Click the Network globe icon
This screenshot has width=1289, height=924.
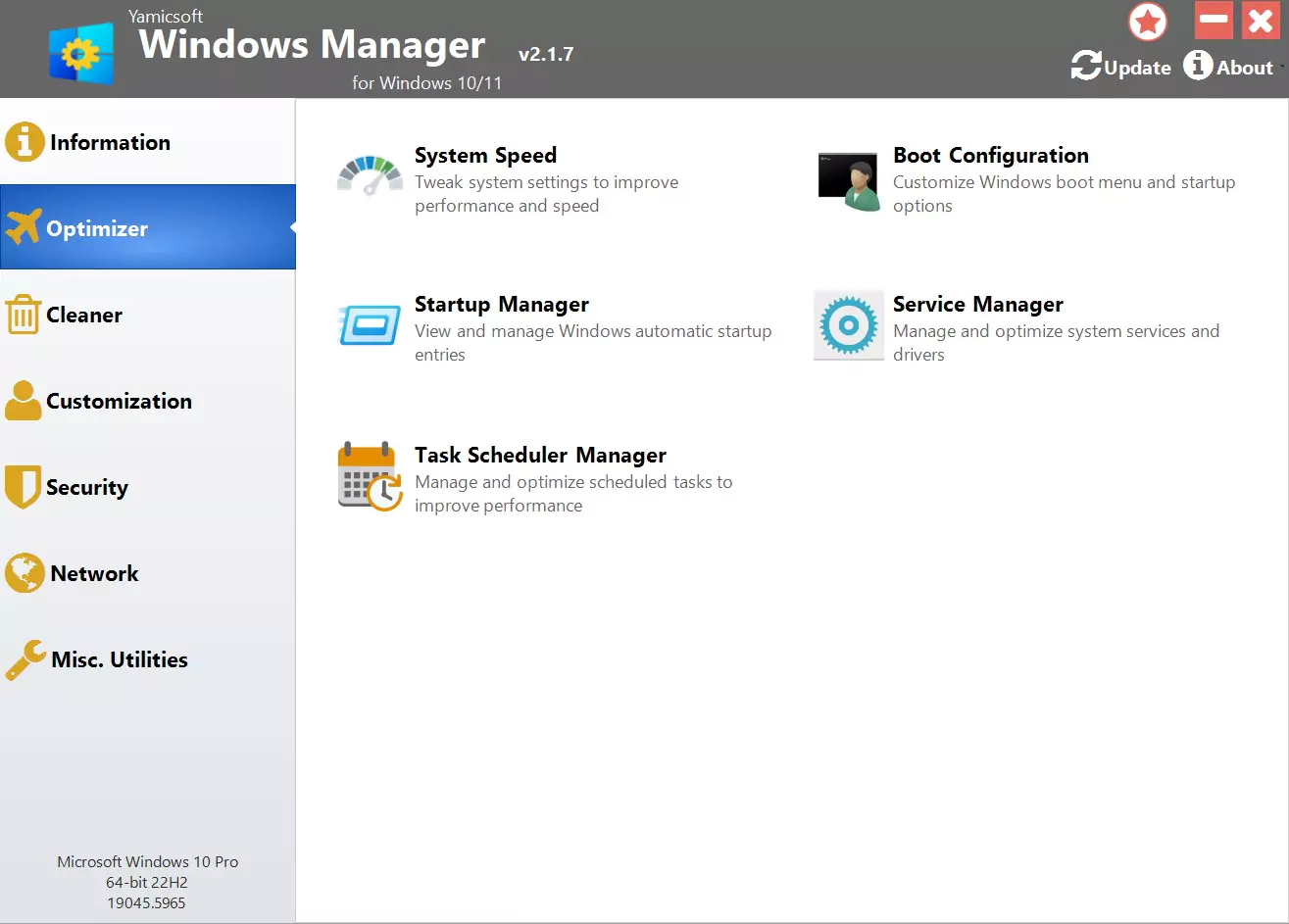[x=25, y=573]
